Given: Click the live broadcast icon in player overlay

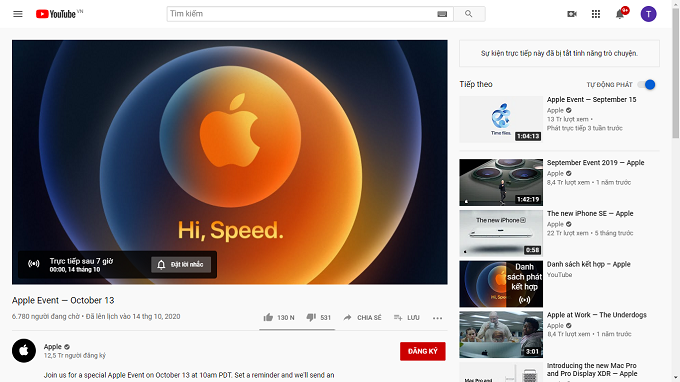Looking at the screenshot, I should pos(34,264).
